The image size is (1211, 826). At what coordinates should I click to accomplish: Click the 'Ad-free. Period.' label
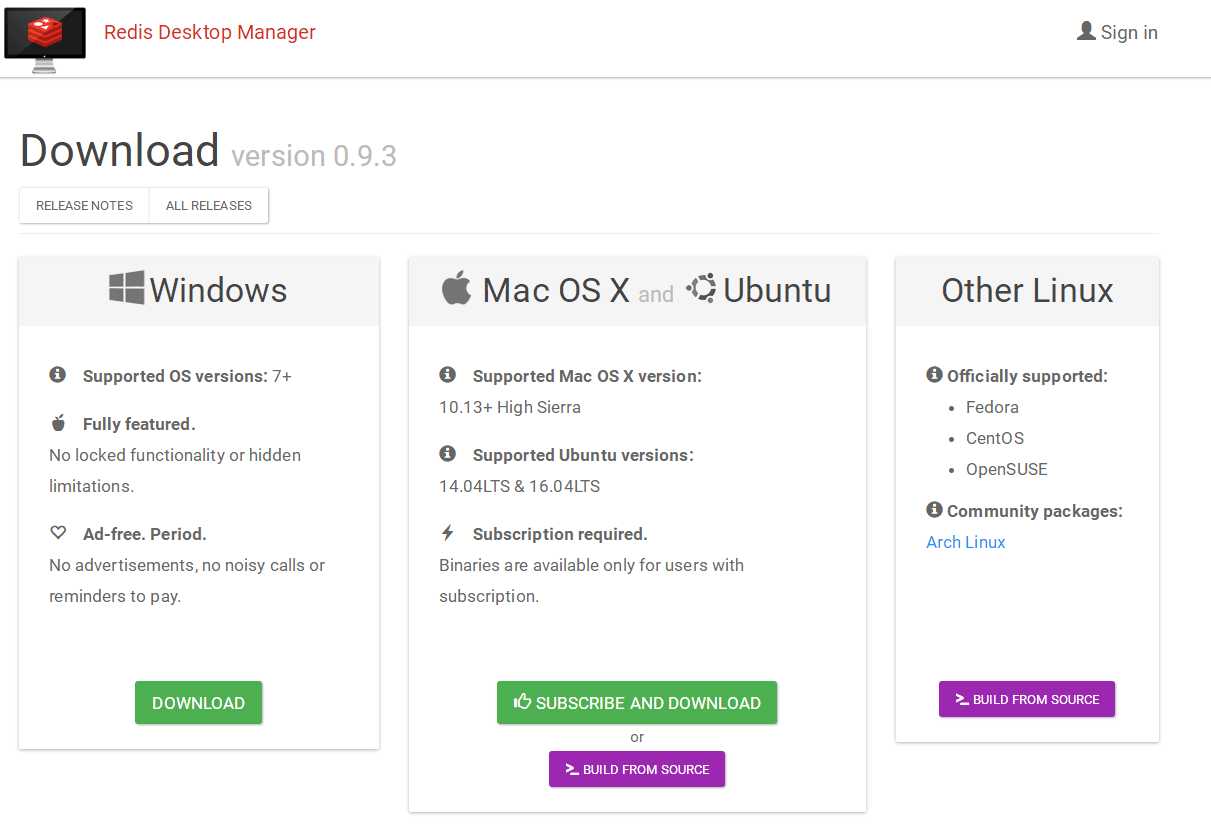point(145,534)
